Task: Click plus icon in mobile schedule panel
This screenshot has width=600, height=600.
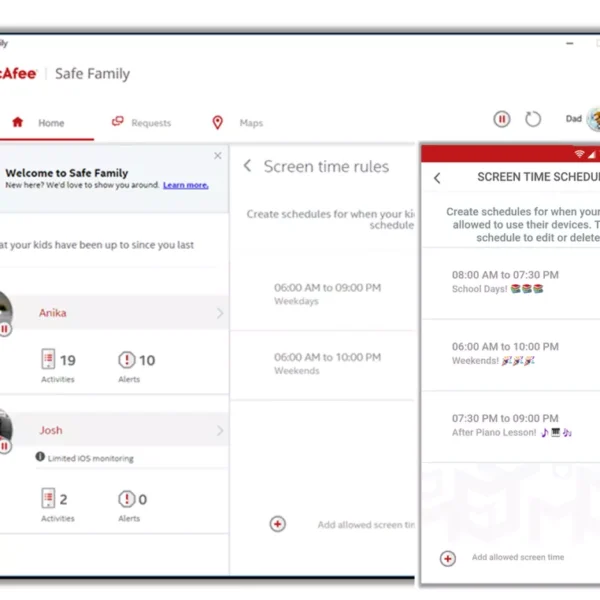Action: click(448, 558)
